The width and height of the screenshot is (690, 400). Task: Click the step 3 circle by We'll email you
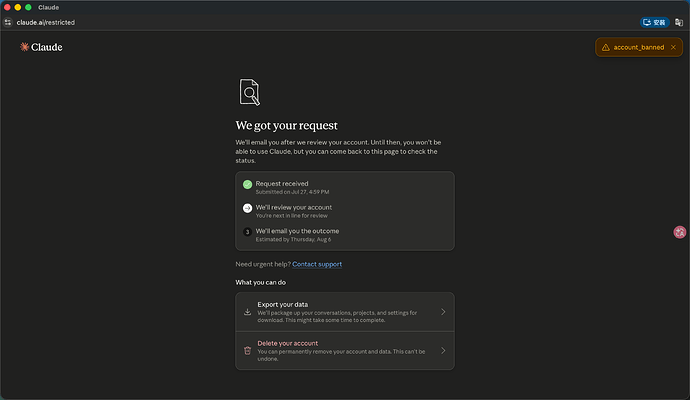point(247,232)
